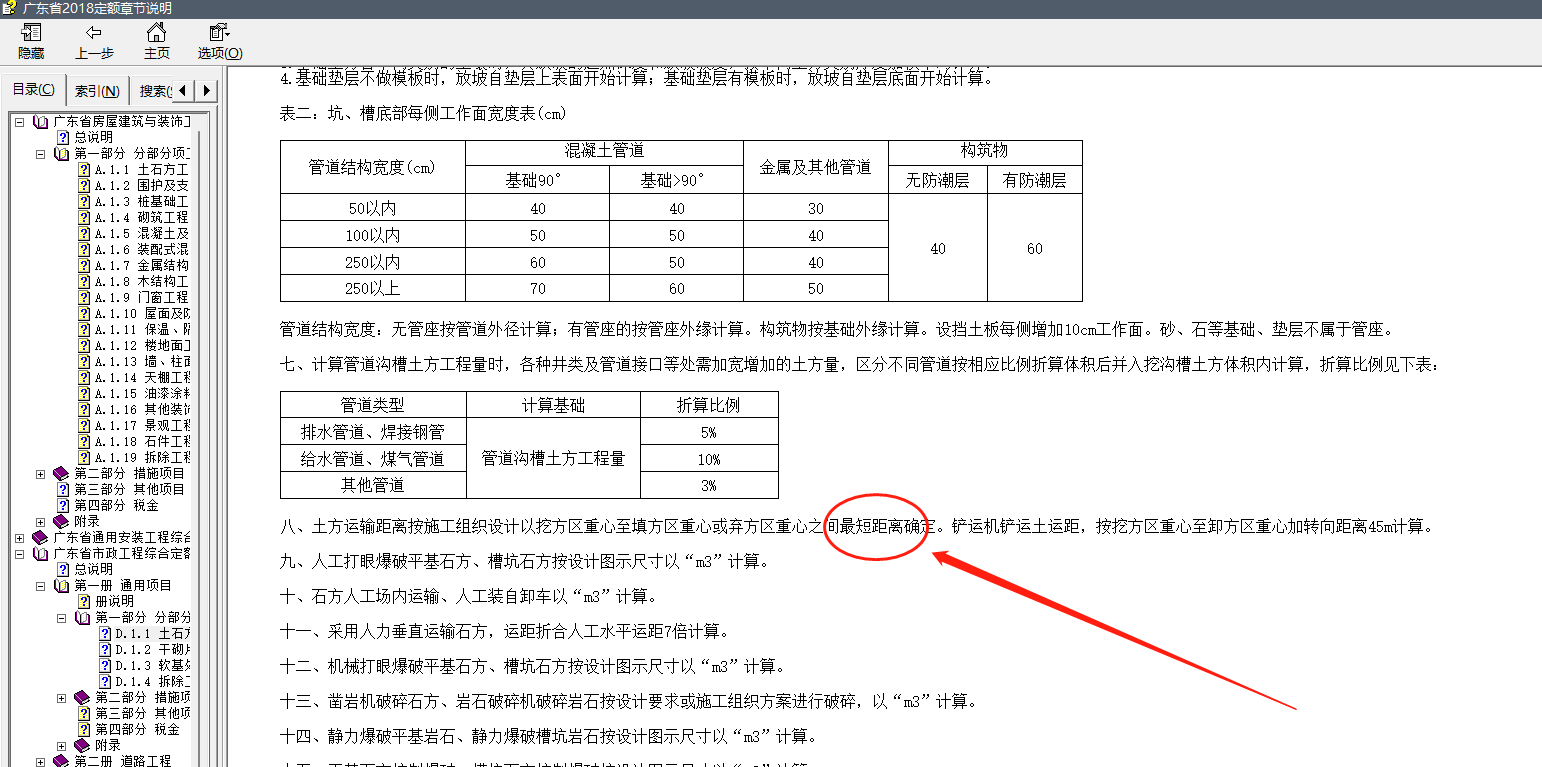Open topic icon for A.1.15 油漆涂料
The image size is (1542, 767).
pos(84,393)
